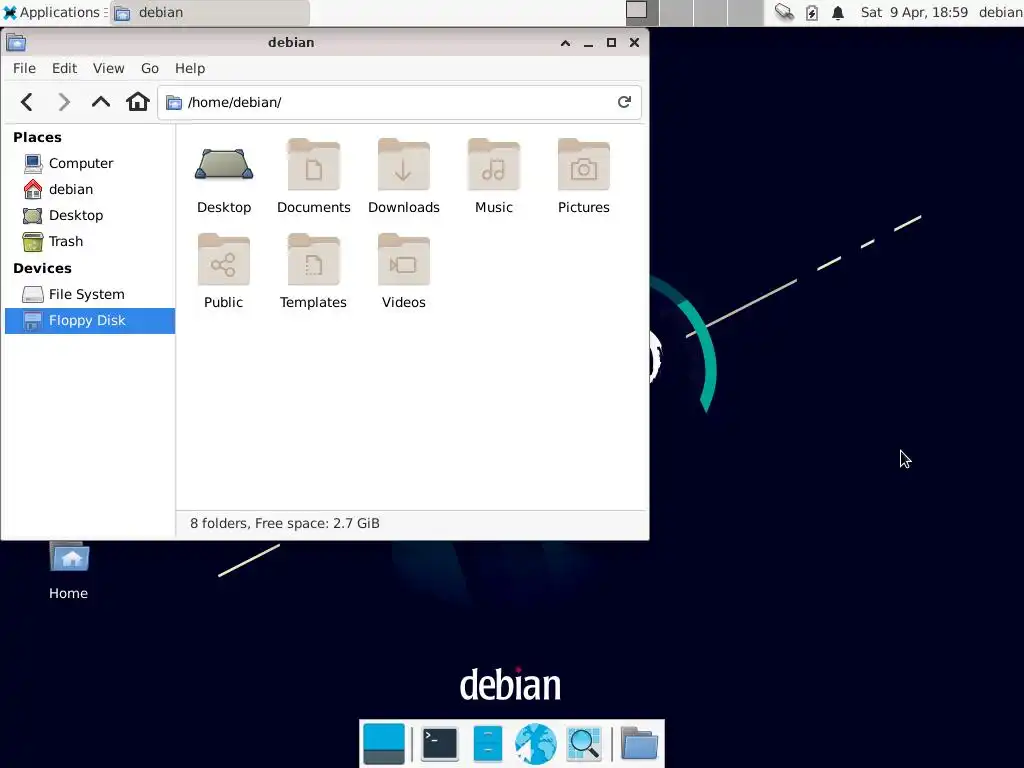Click the /home/debian/ path field
Viewport: 1024px width, 768px height.
click(398, 103)
